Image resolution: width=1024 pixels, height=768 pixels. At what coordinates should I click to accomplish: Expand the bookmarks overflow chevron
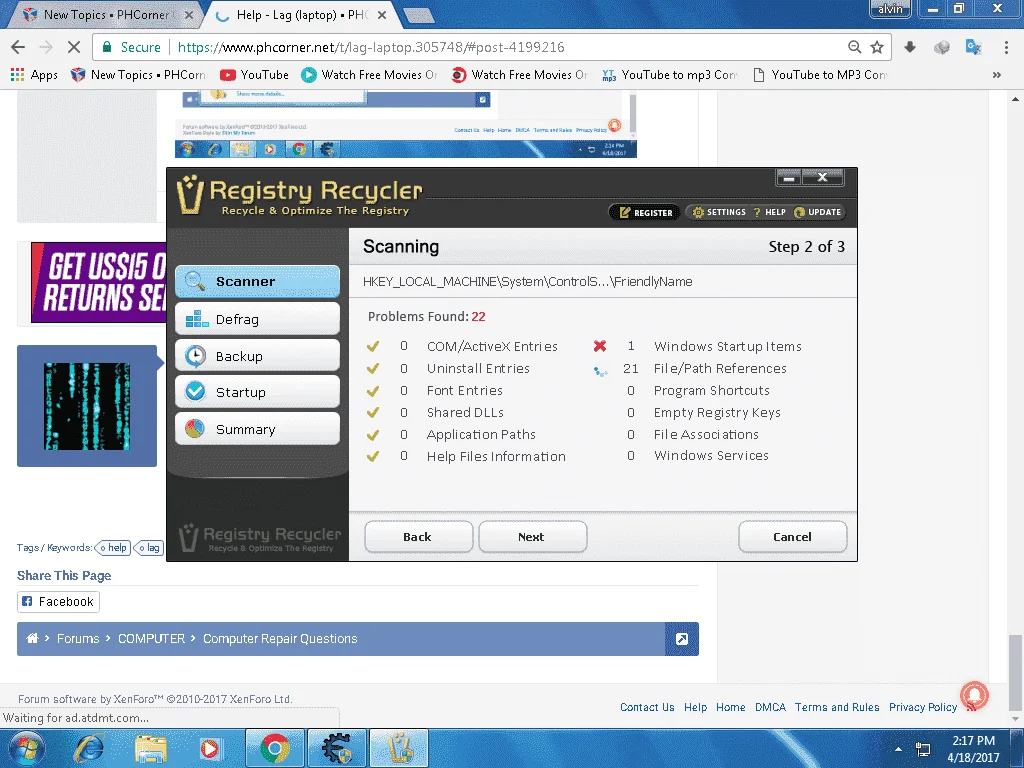[997, 74]
